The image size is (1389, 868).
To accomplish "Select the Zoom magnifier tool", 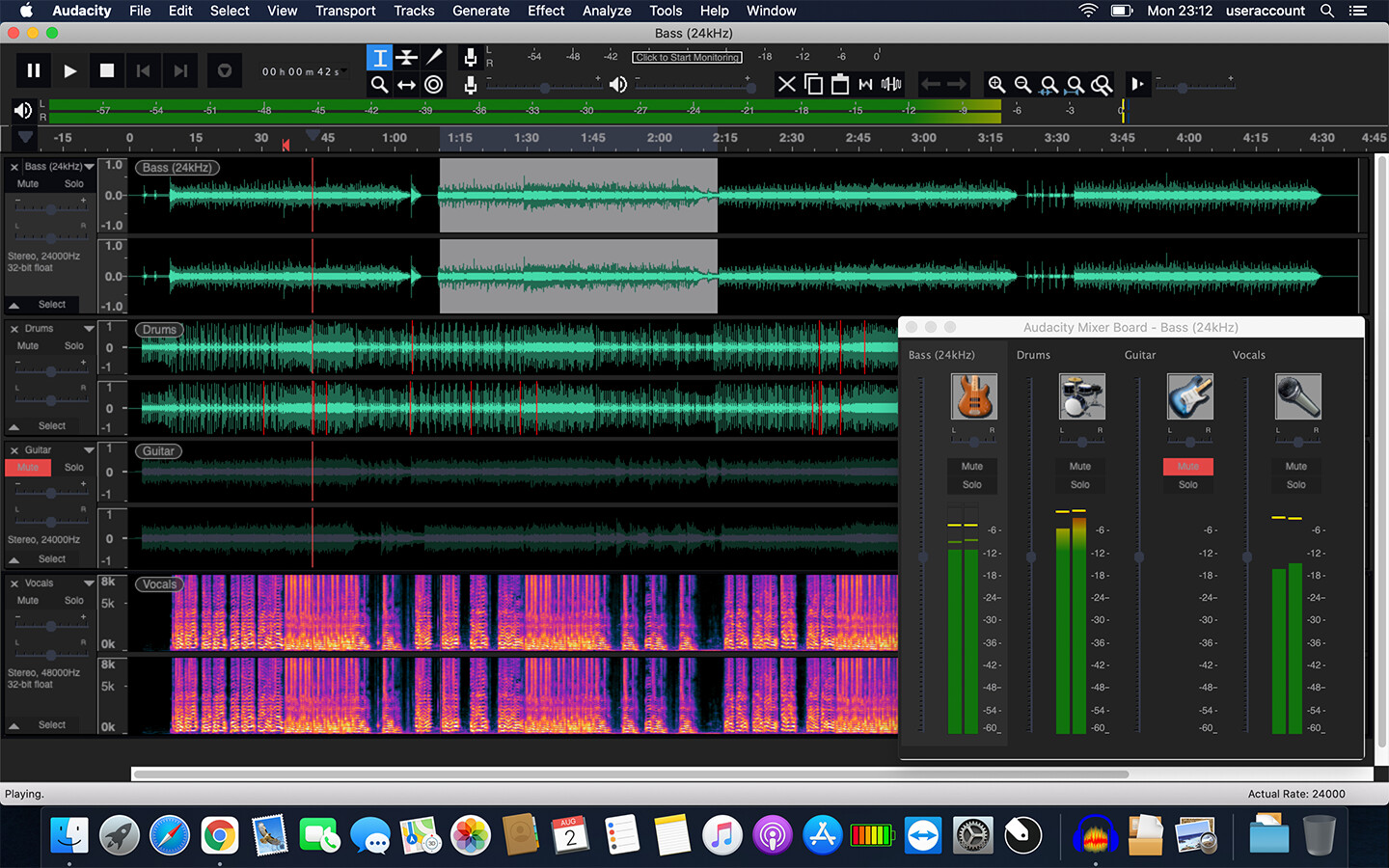I will [380, 85].
